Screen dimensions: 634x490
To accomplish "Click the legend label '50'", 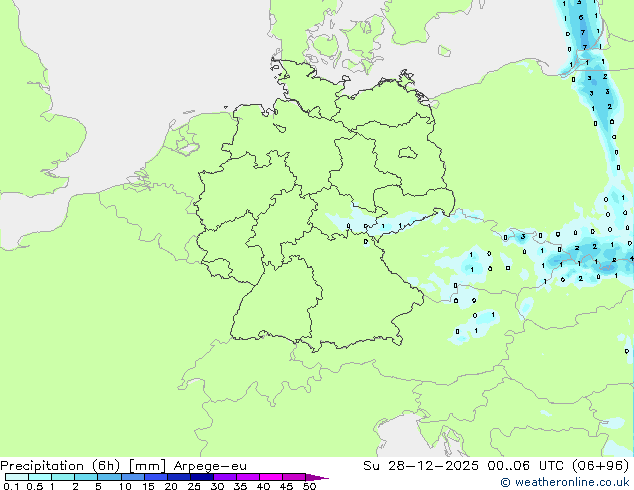I will (x=309, y=486).
